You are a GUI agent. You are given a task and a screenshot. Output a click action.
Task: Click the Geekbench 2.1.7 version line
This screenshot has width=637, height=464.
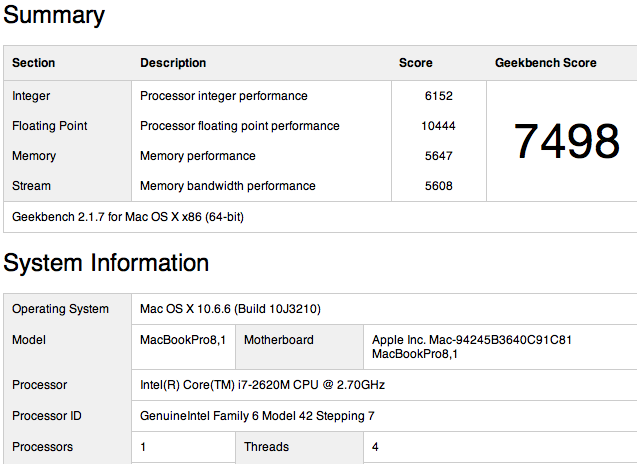point(128,217)
